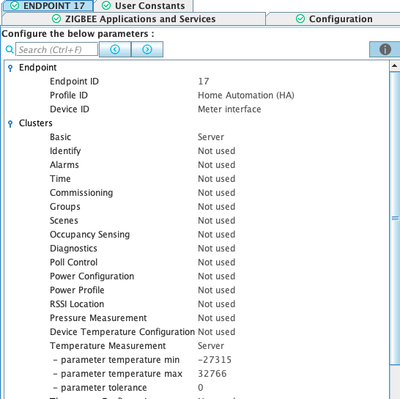This screenshot has height=399, width=400.
Task: Change RSSI Location Not used value
Action: tap(217, 304)
